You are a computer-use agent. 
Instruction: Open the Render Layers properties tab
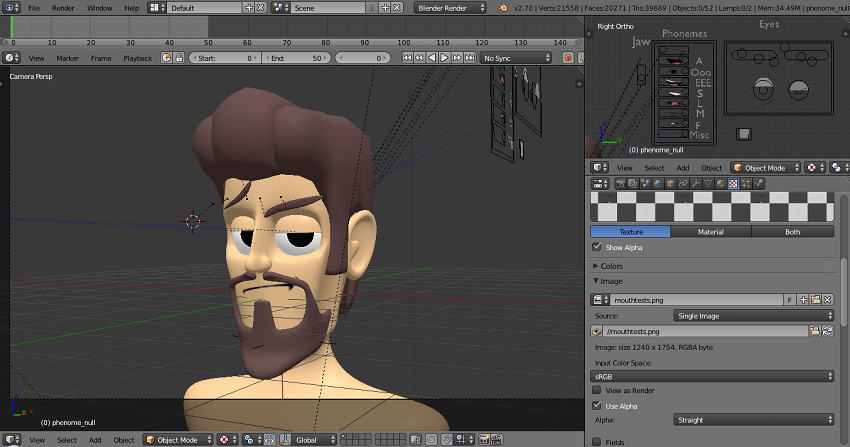tap(633, 184)
